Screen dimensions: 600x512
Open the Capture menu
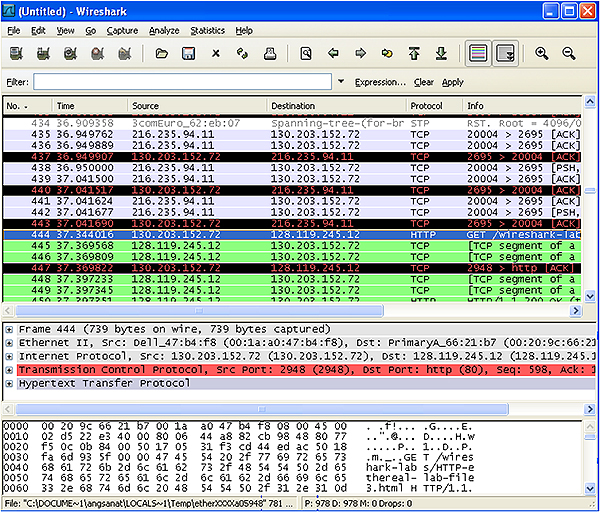pyautogui.click(x=122, y=31)
